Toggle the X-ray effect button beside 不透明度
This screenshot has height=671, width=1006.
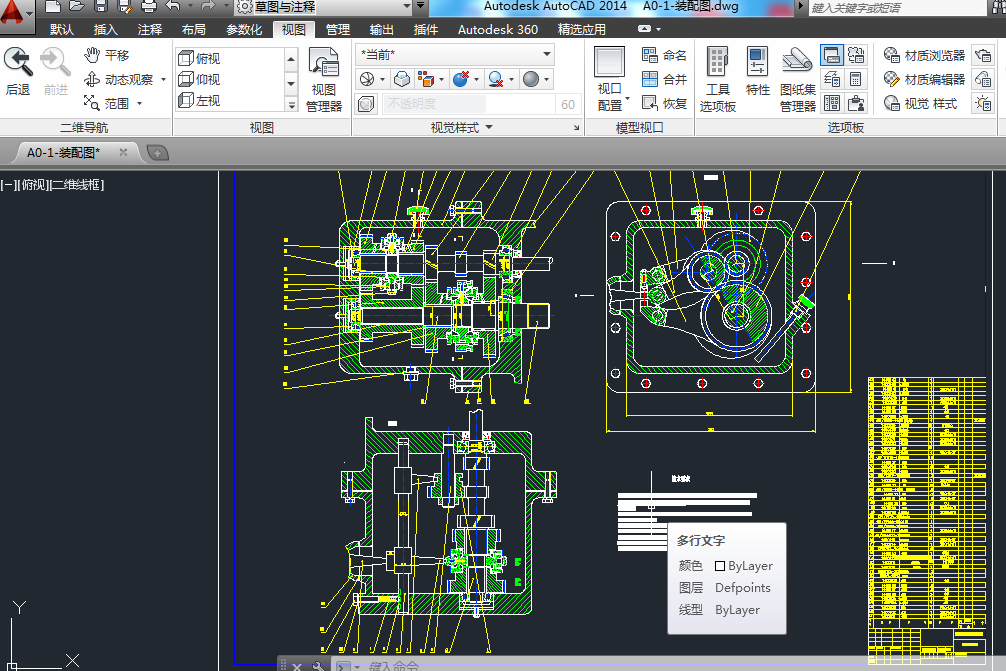pyautogui.click(x=367, y=104)
